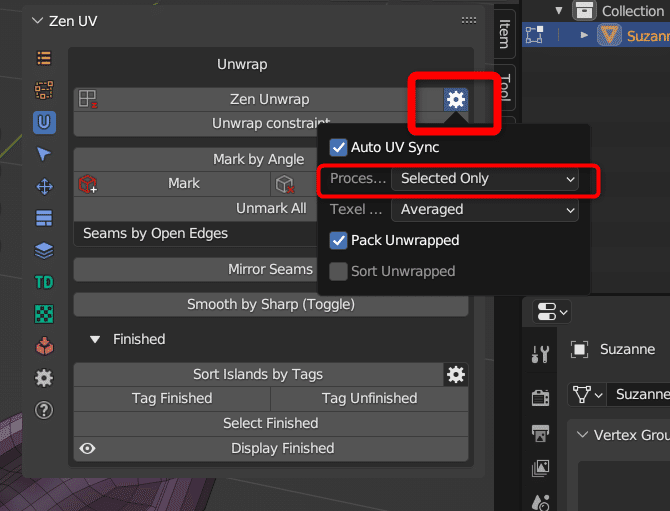This screenshot has height=511, width=670.
Task: Click the Suzanne object name in properties header
Action: [x=627, y=349]
